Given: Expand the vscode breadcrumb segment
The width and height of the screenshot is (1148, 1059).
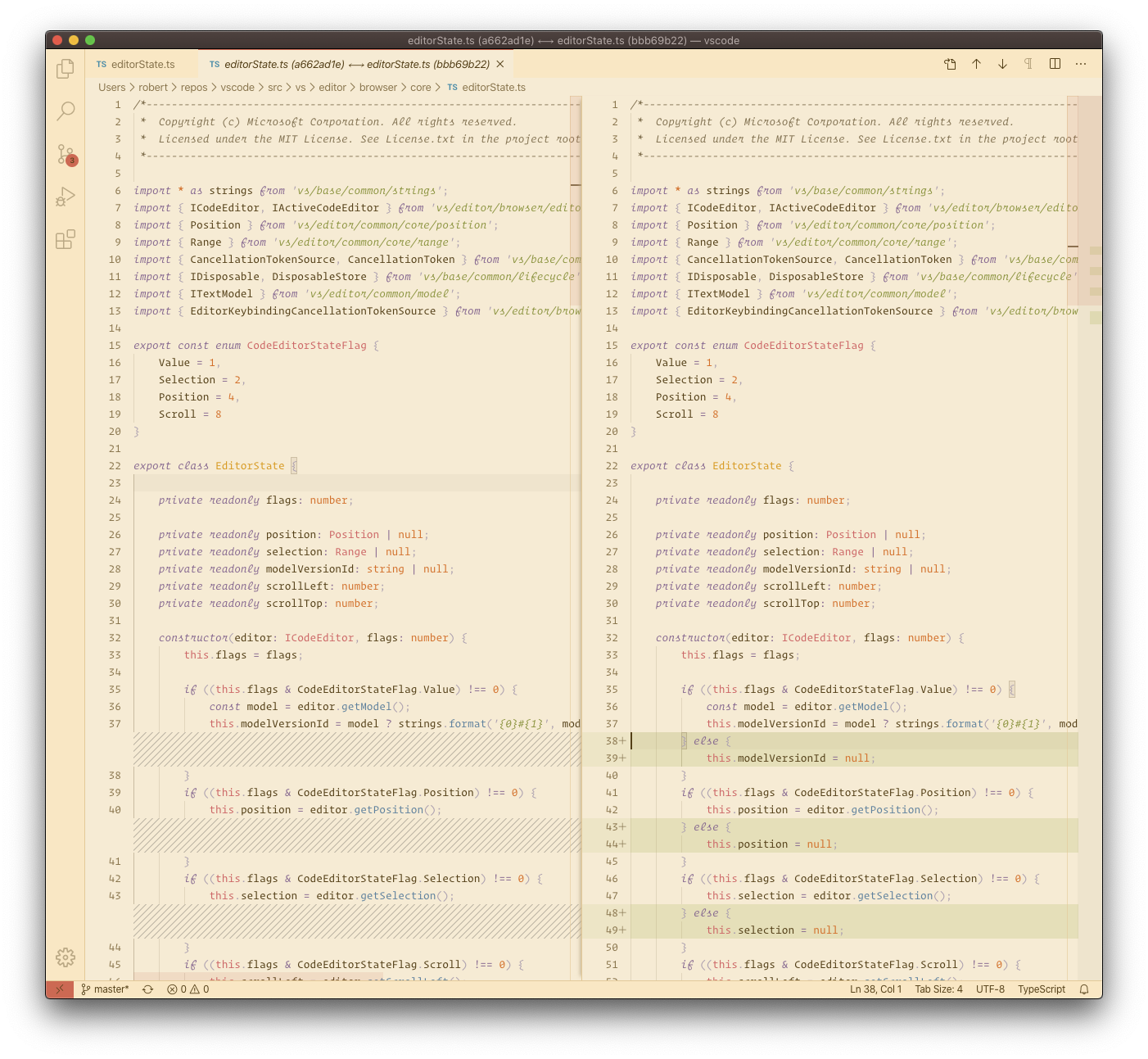Looking at the screenshot, I should coord(237,88).
